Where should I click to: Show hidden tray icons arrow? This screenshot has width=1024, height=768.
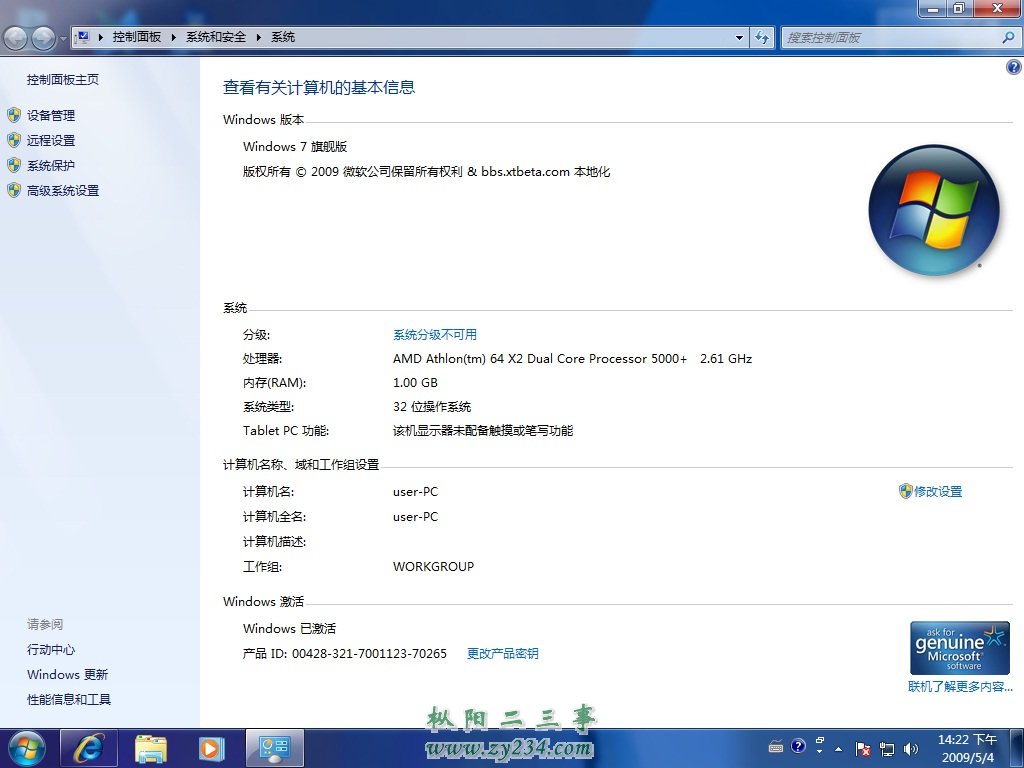tap(839, 749)
